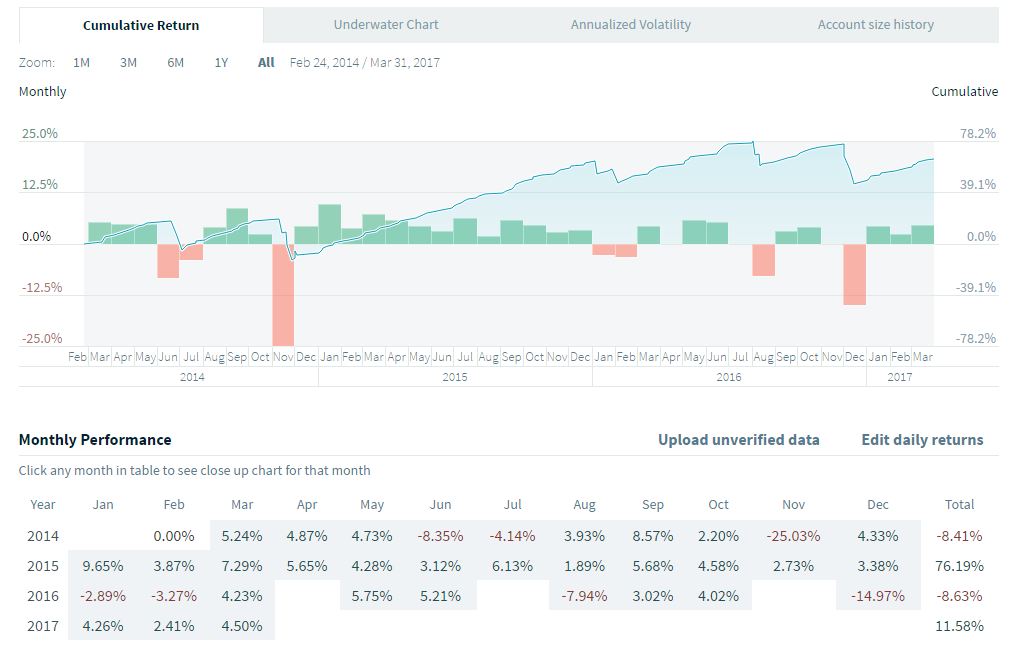1014x650 pixels.
Task: Click the -25.03% November 2014 table cell
Action: (796, 536)
